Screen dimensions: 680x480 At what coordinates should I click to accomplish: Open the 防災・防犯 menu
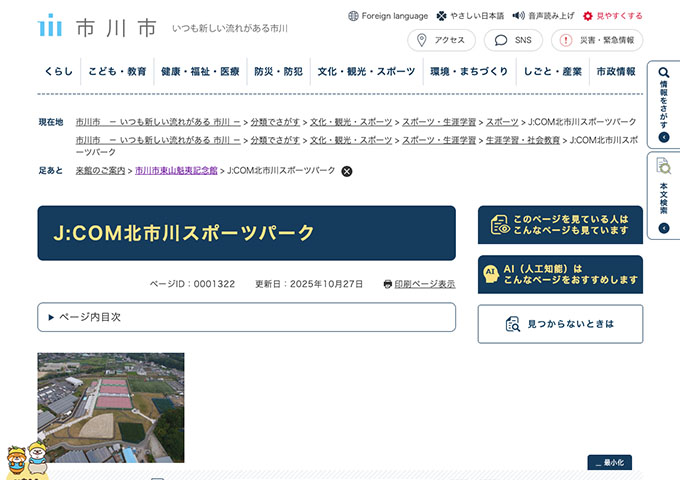(x=278, y=72)
